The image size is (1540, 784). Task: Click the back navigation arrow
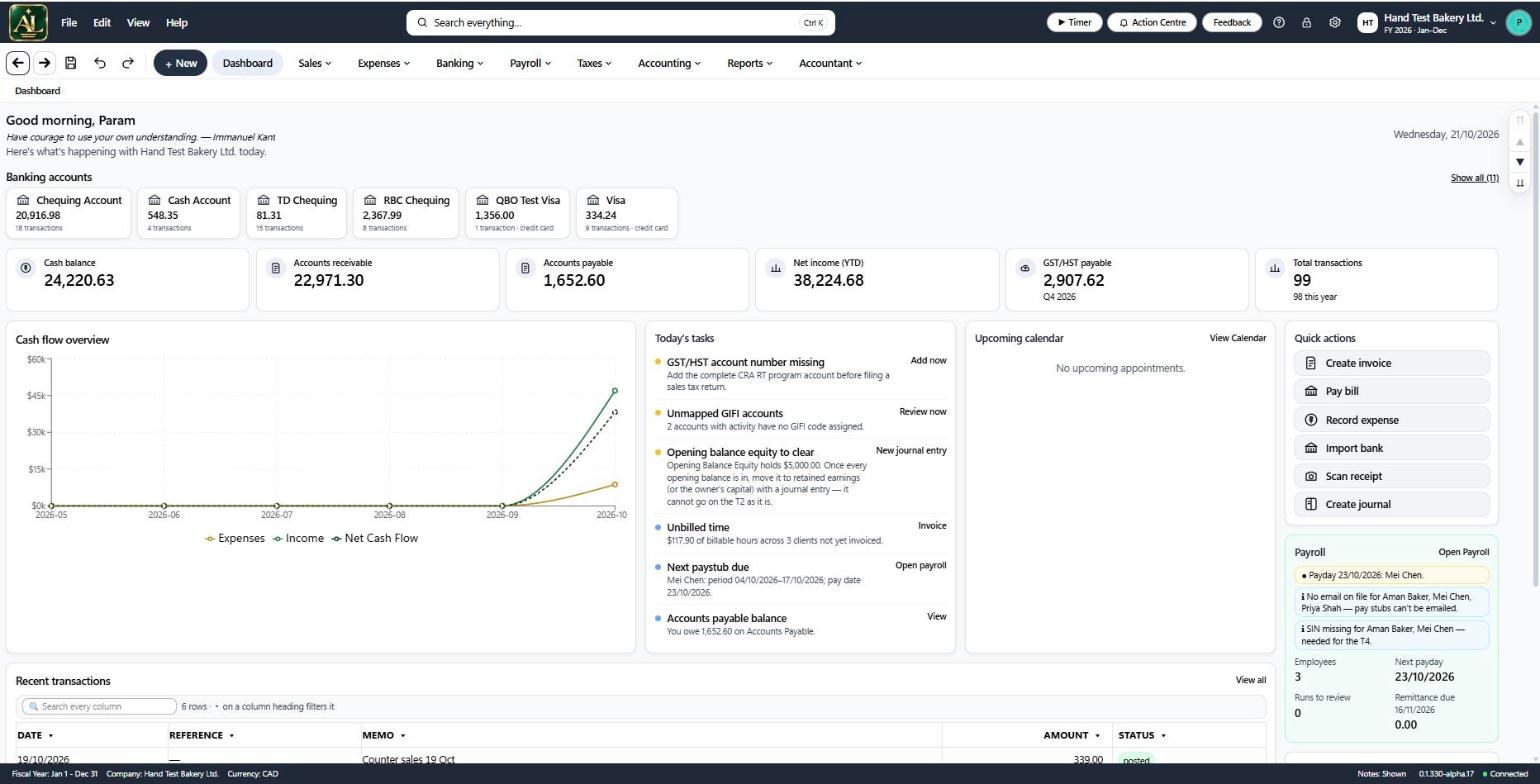tap(17, 63)
